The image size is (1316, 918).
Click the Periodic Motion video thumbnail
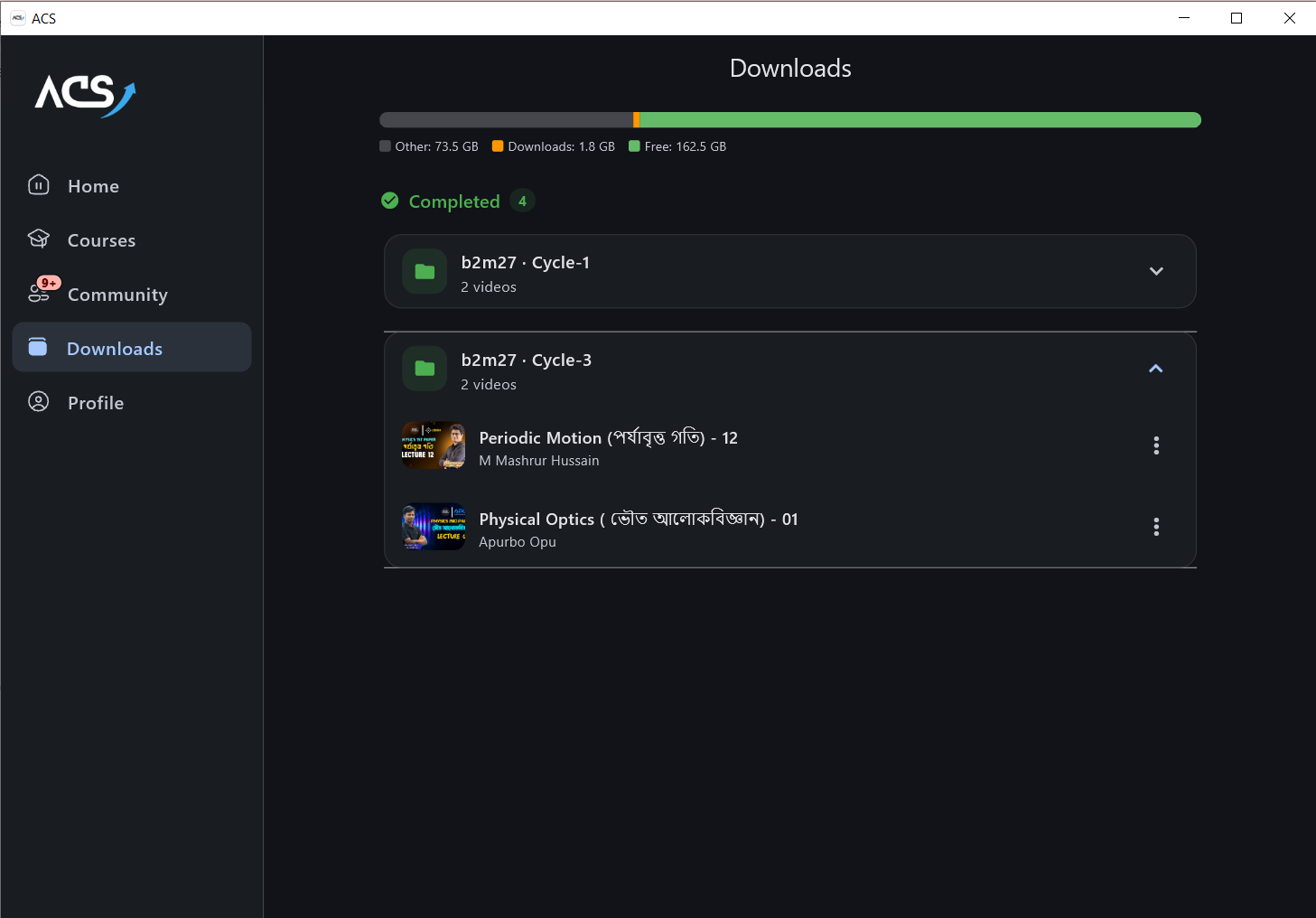(x=434, y=445)
